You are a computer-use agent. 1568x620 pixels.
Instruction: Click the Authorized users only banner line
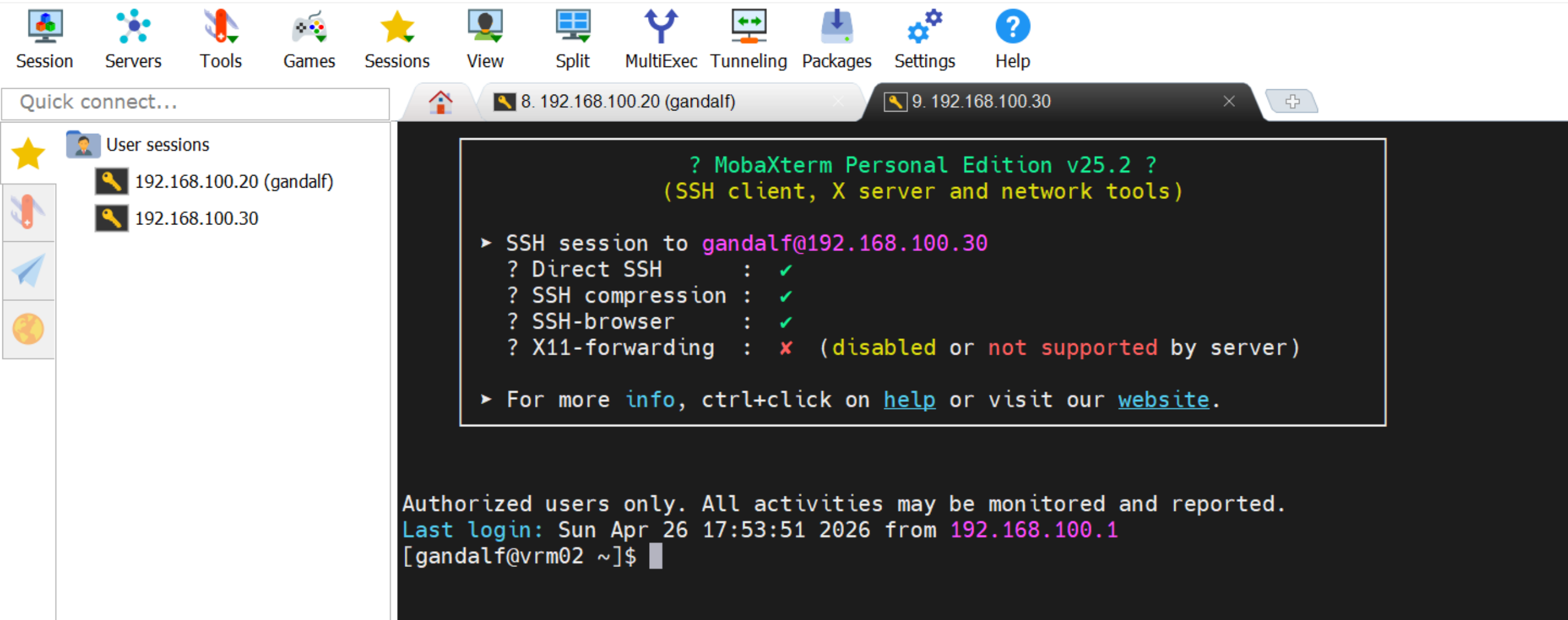pyautogui.click(x=843, y=504)
